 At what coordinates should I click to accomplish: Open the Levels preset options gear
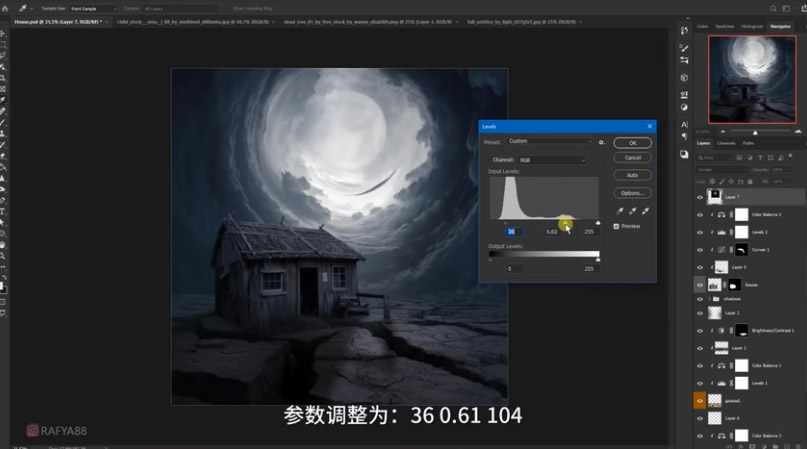click(602, 142)
